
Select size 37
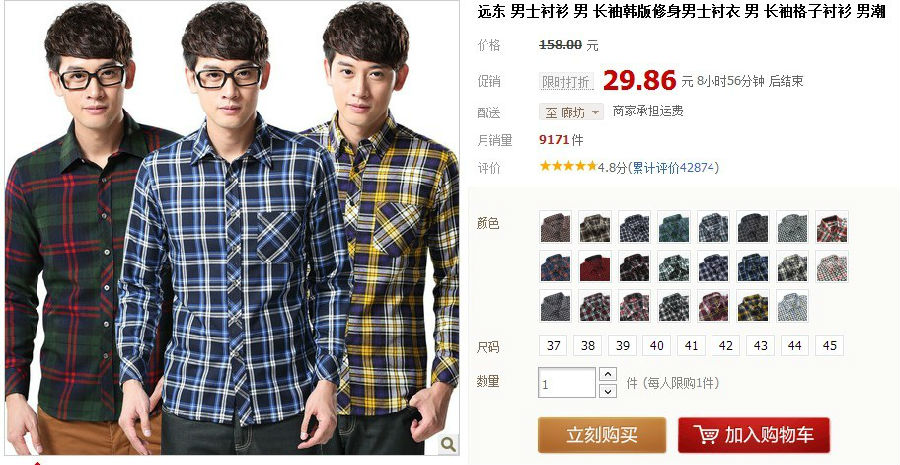coord(553,346)
